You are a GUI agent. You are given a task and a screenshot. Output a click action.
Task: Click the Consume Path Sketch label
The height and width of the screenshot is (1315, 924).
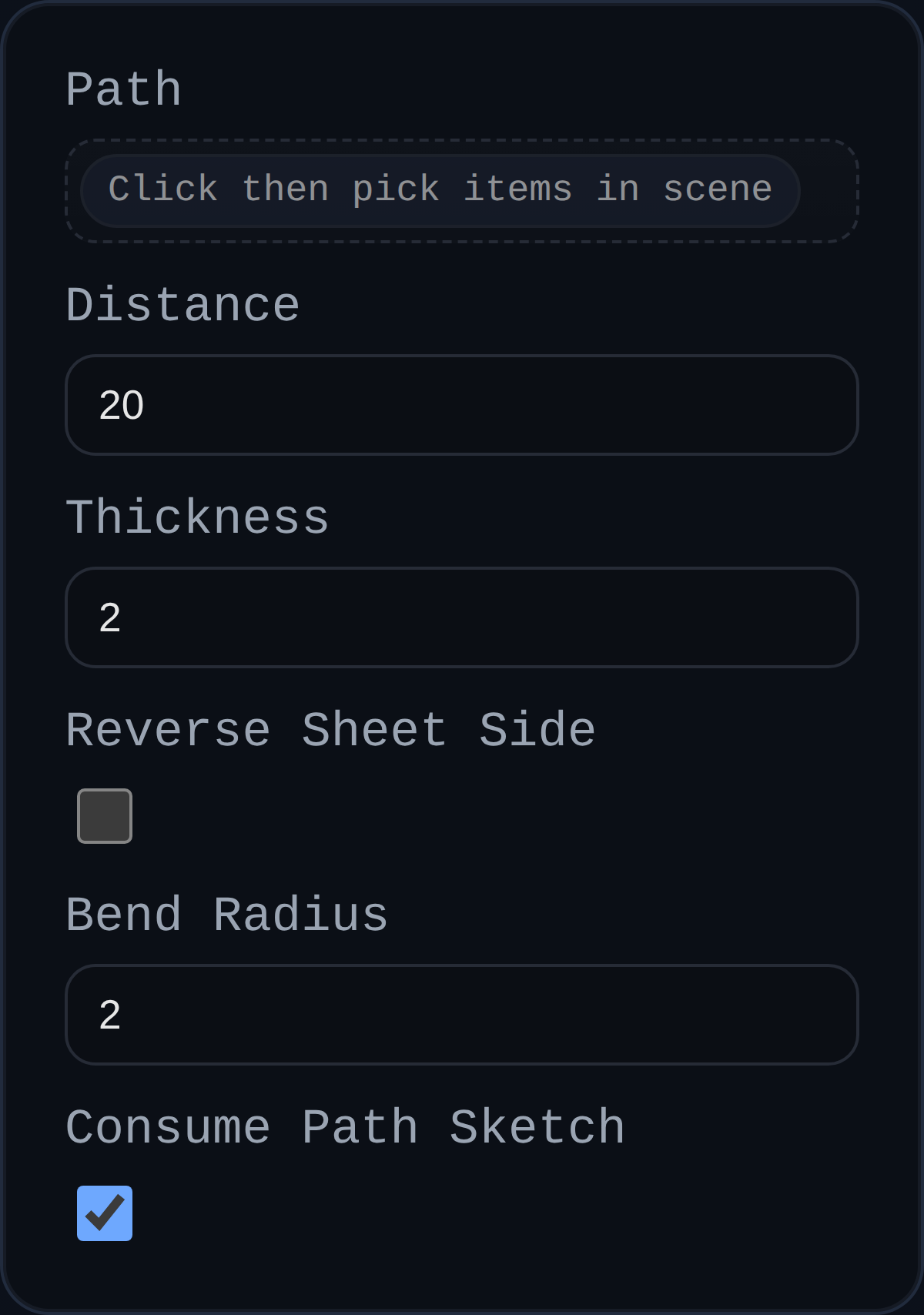point(345,1127)
